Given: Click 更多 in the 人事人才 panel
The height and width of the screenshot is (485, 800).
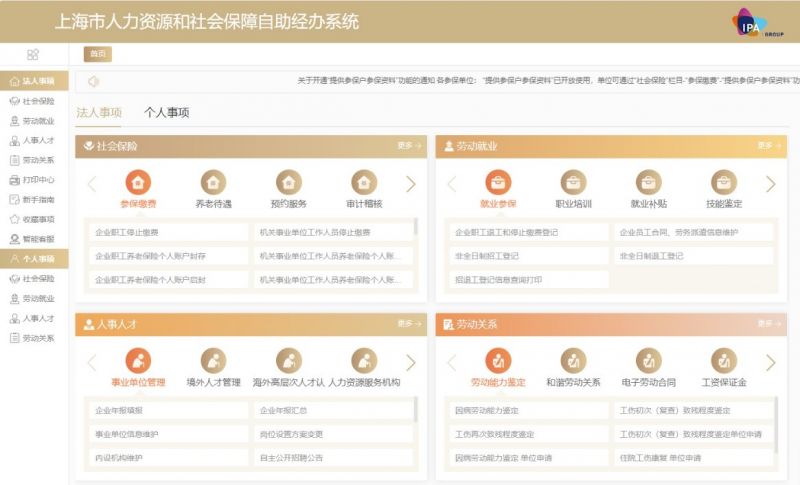Looking at the screenshot, I should [409, 324].
